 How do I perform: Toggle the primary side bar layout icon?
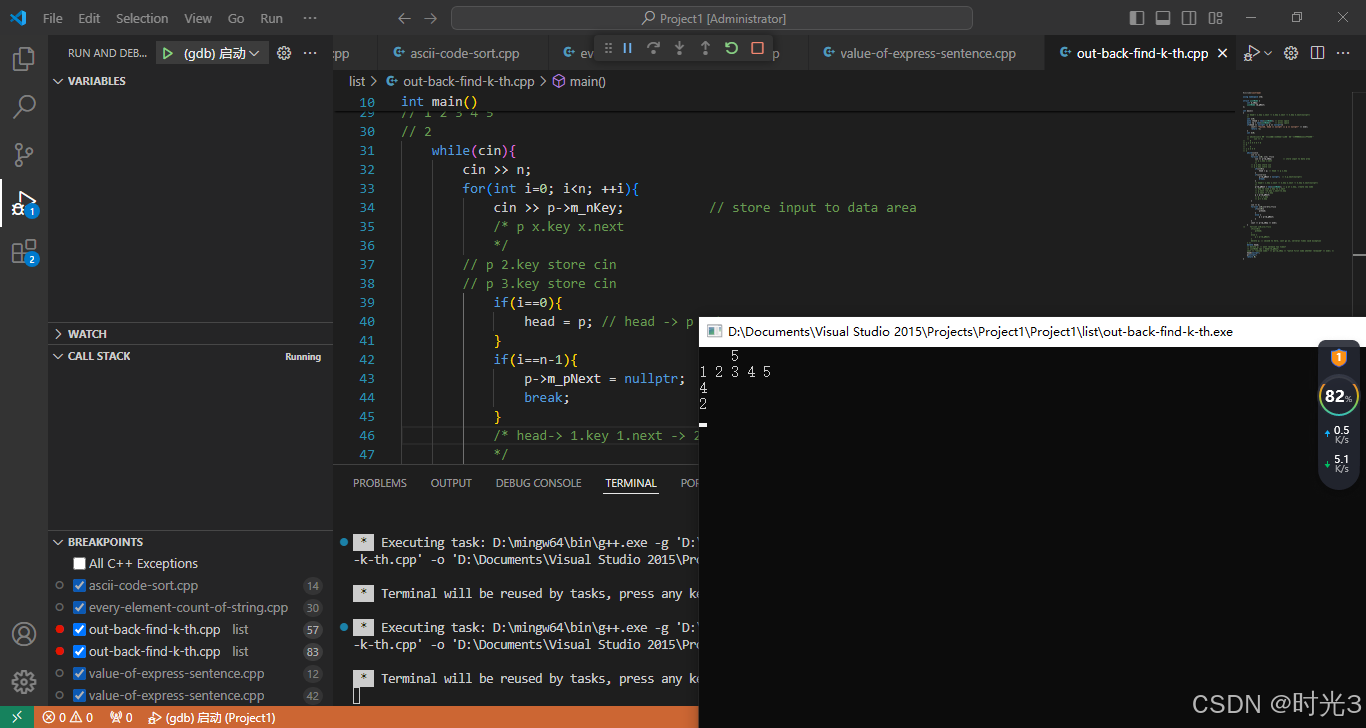tap(1137, 18)
